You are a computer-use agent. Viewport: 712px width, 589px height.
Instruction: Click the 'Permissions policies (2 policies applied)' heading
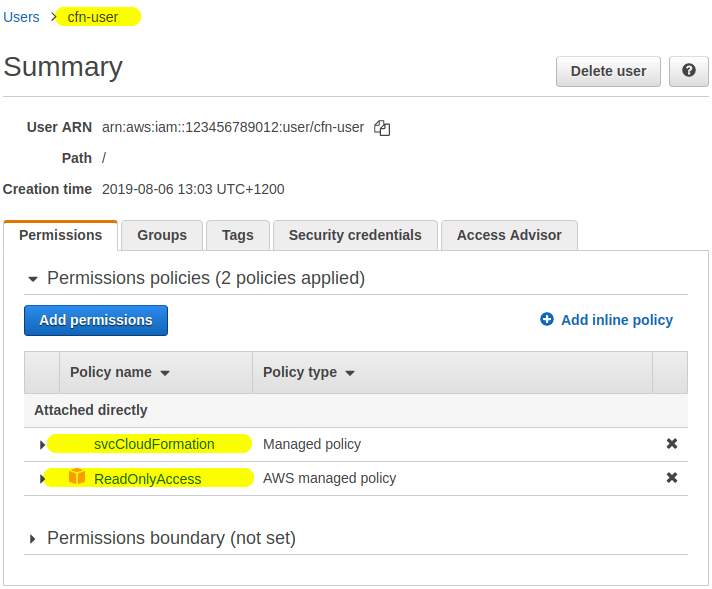point(206,278)
